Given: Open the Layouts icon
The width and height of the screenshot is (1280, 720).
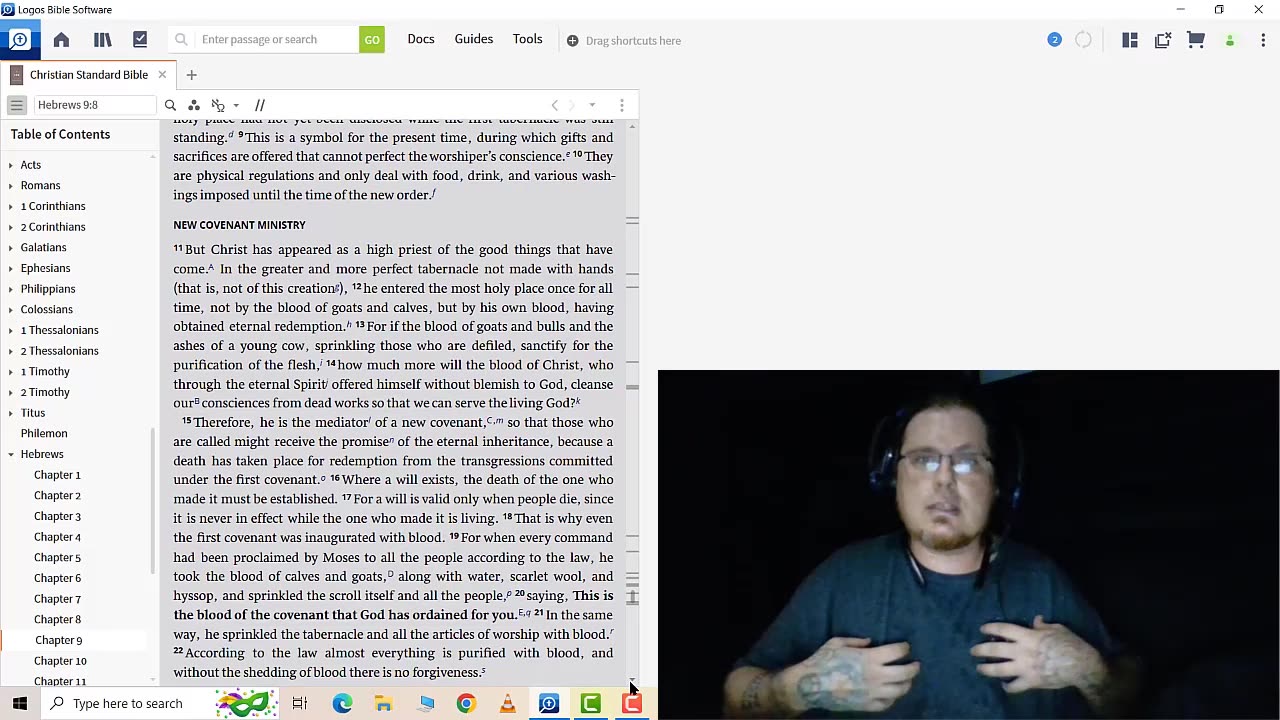Looking at the screenshot, I should [x=1130, y=40].
